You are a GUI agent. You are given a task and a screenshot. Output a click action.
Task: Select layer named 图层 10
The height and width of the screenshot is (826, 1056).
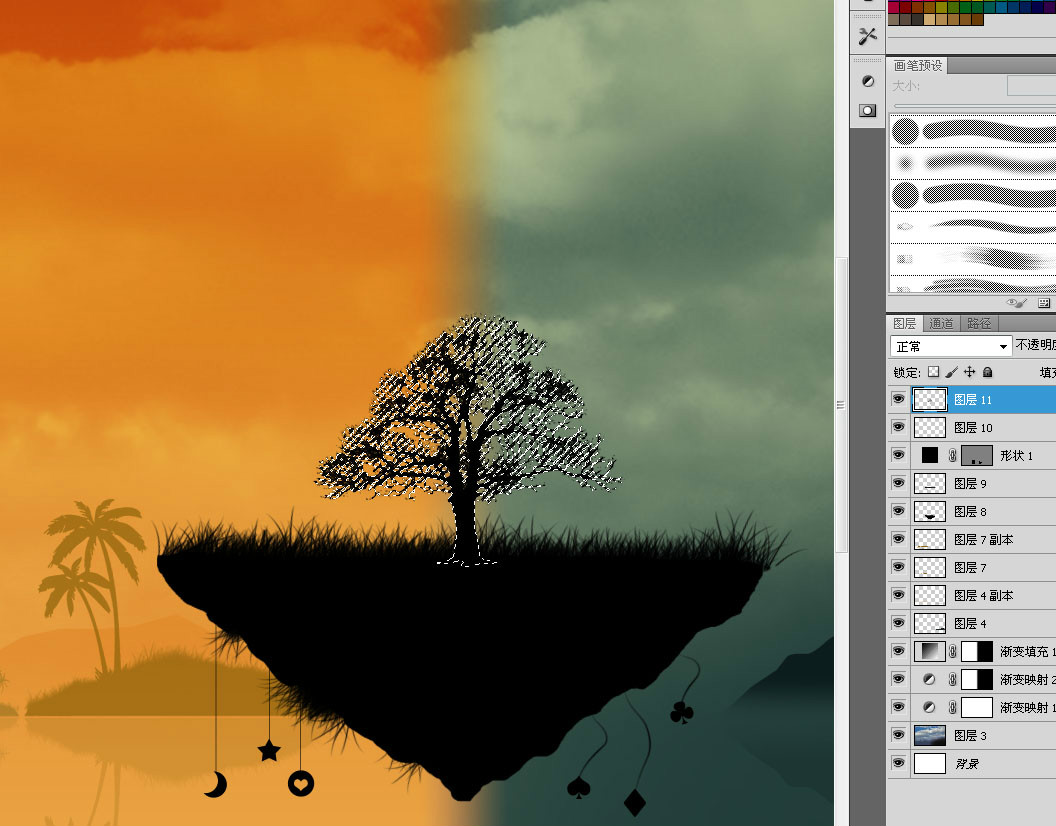973,428
